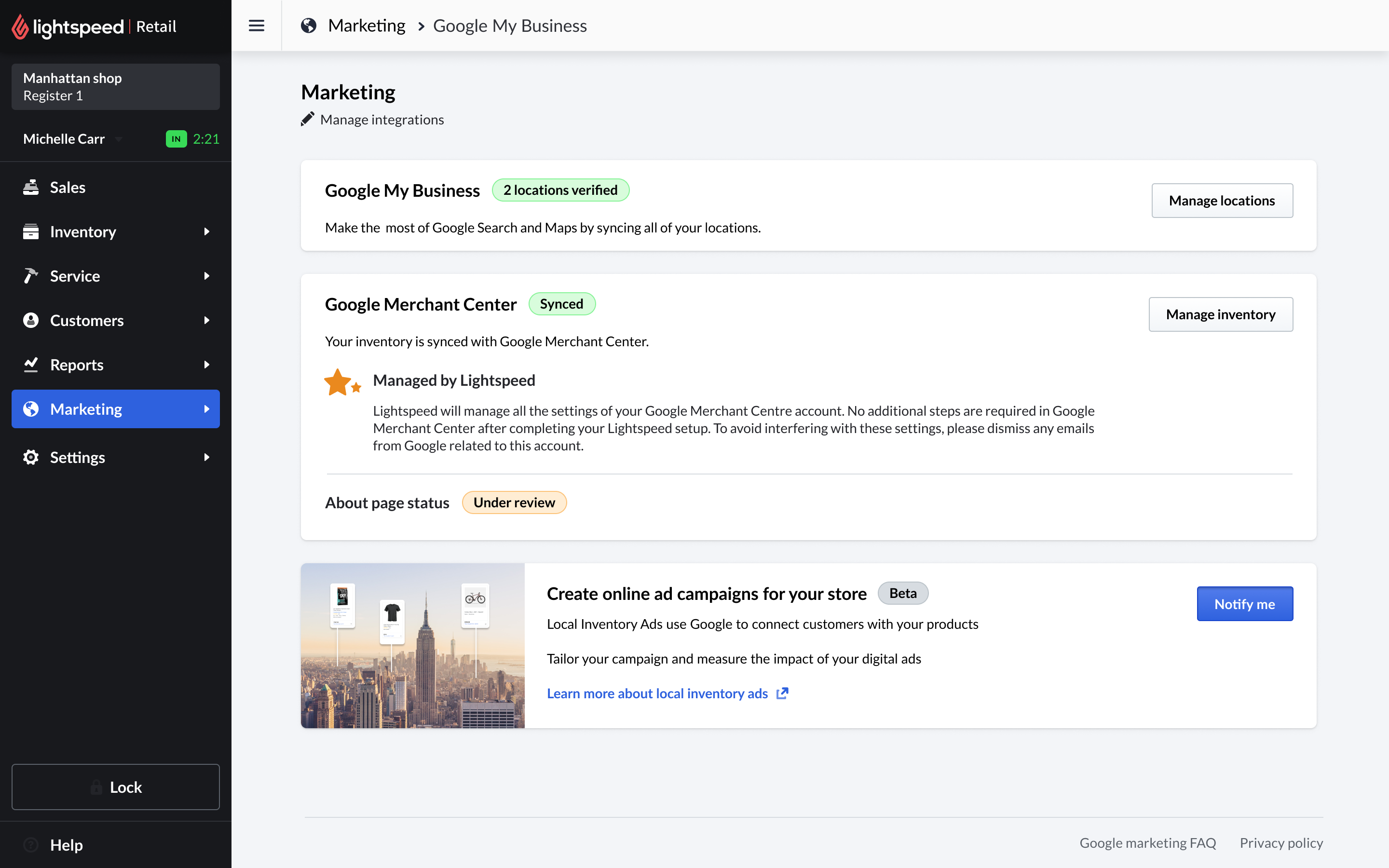Click the Michelle Carr user name
The height and width of the screenshot is (868, 1389).
[x=64, y=139]
